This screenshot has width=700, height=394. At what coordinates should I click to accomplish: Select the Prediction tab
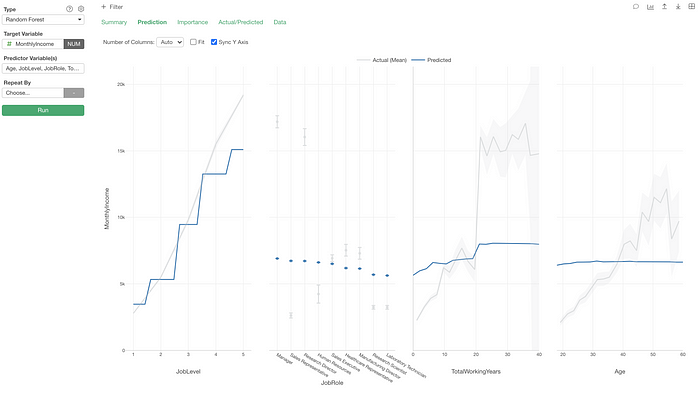pos(152,22)
